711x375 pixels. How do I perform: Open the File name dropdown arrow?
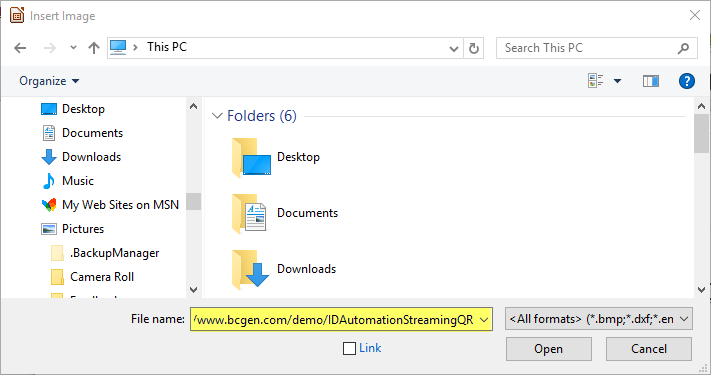tap(484, 320)
